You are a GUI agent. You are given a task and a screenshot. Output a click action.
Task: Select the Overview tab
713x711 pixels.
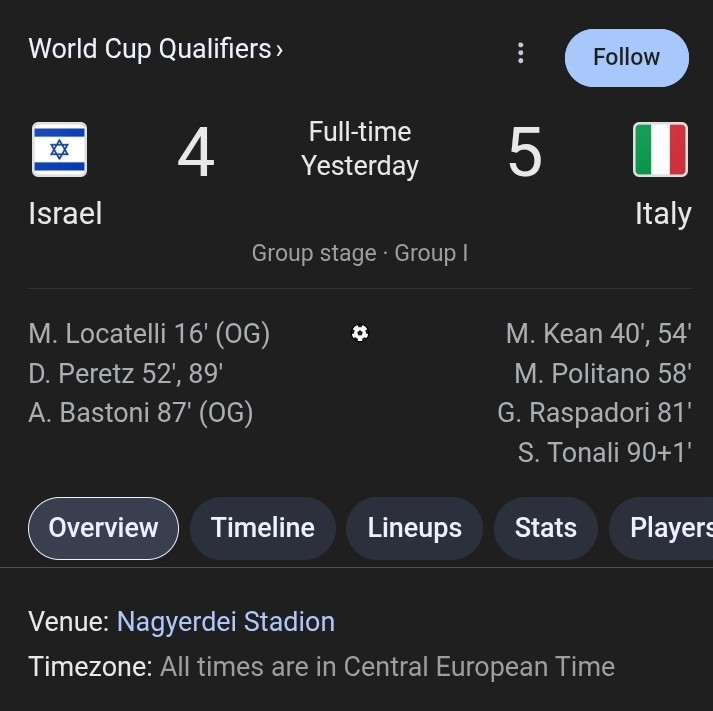(x=103, y=528)
